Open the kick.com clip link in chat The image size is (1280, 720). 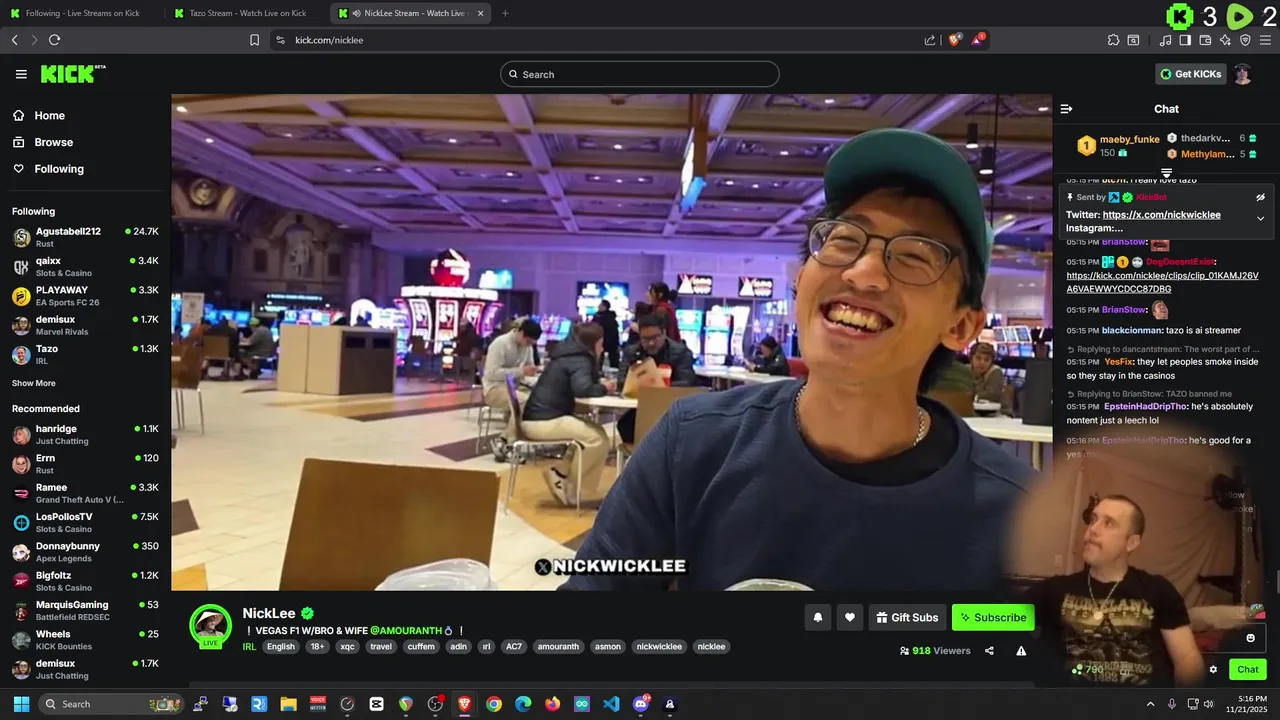pyautogui.click(x=1162, y=282)
